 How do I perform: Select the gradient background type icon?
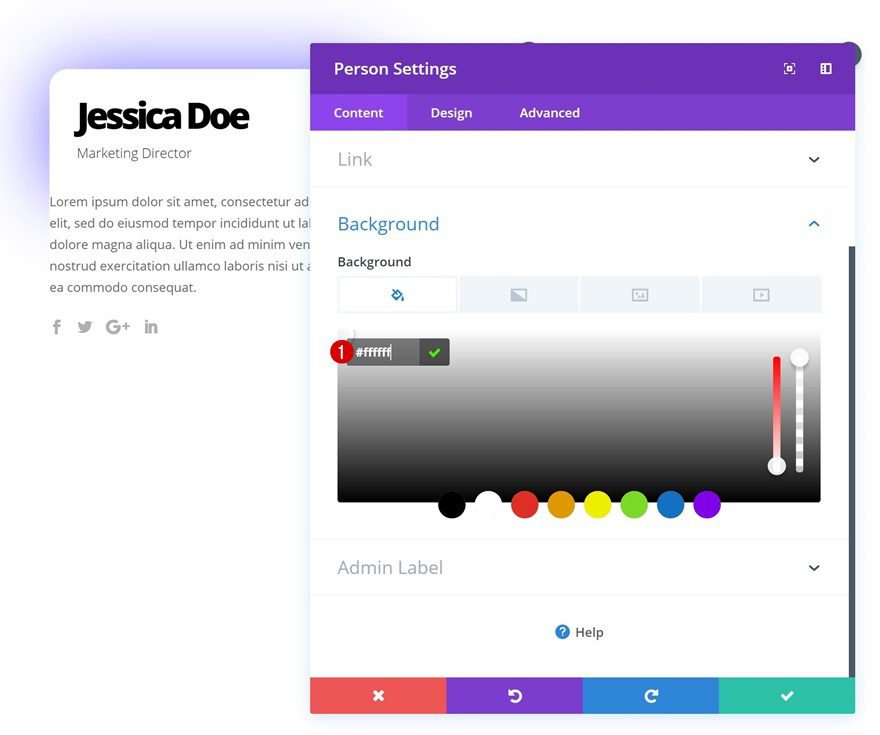(x=519, y=294)
